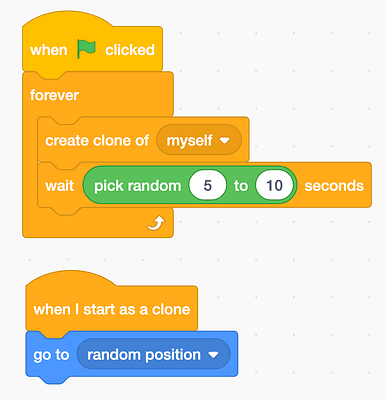Click the bottom bar of the forever block
The height and width of the screenshot is (400, 385).
click(97, 223)
